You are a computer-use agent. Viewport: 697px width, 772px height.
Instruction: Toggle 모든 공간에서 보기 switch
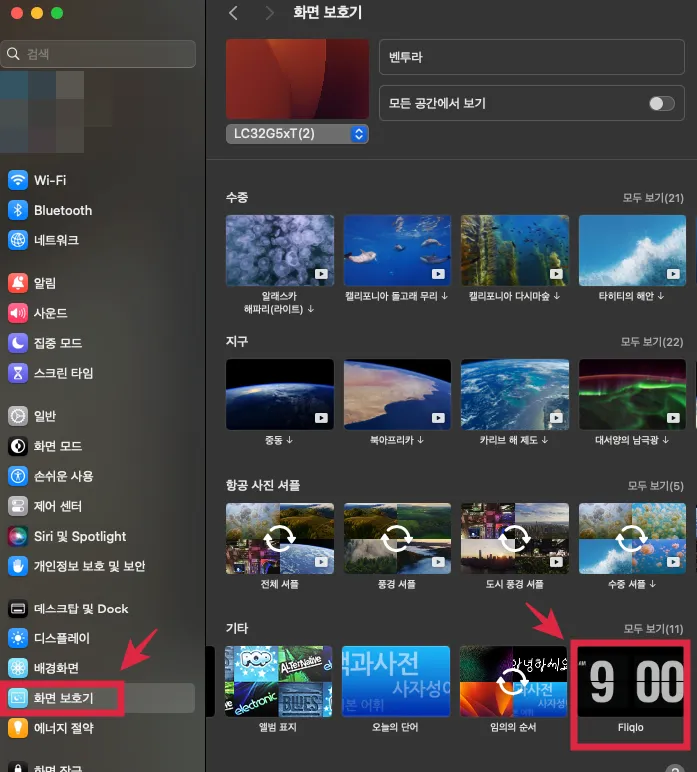click(x=662, y=103)
